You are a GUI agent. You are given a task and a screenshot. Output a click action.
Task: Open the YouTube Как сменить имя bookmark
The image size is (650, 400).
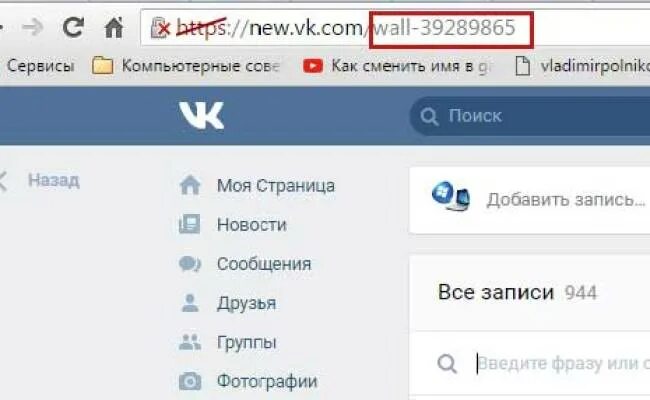[396, 66]
